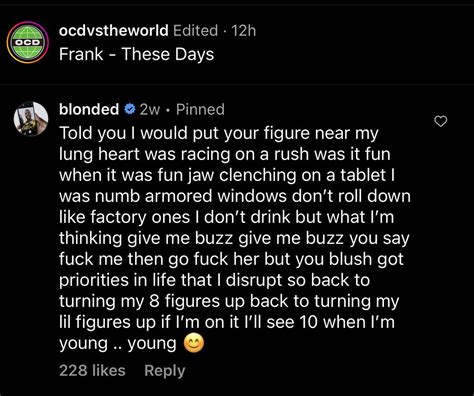Tap the smiling emoji ending the comment
Screen dimensions: 474x396
[194, 344]
